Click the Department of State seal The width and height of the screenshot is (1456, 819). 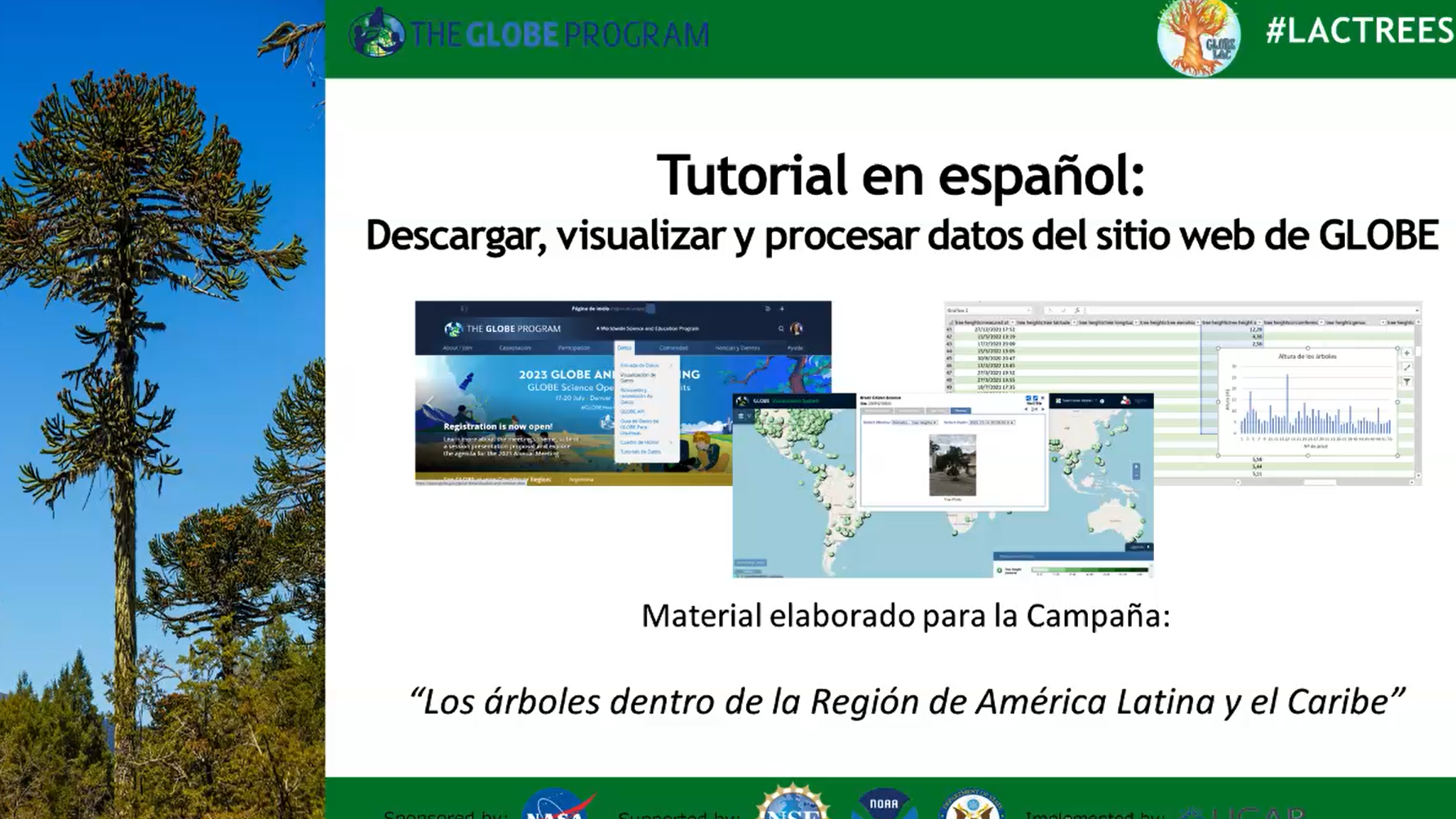pyautogui.click(x=971, y=804)
